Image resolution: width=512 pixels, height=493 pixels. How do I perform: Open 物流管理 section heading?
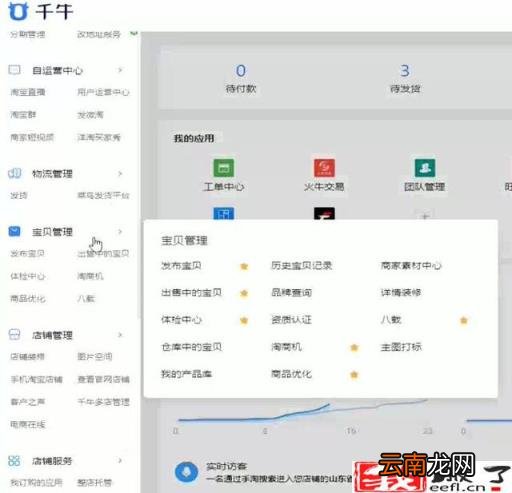[52, 174]
